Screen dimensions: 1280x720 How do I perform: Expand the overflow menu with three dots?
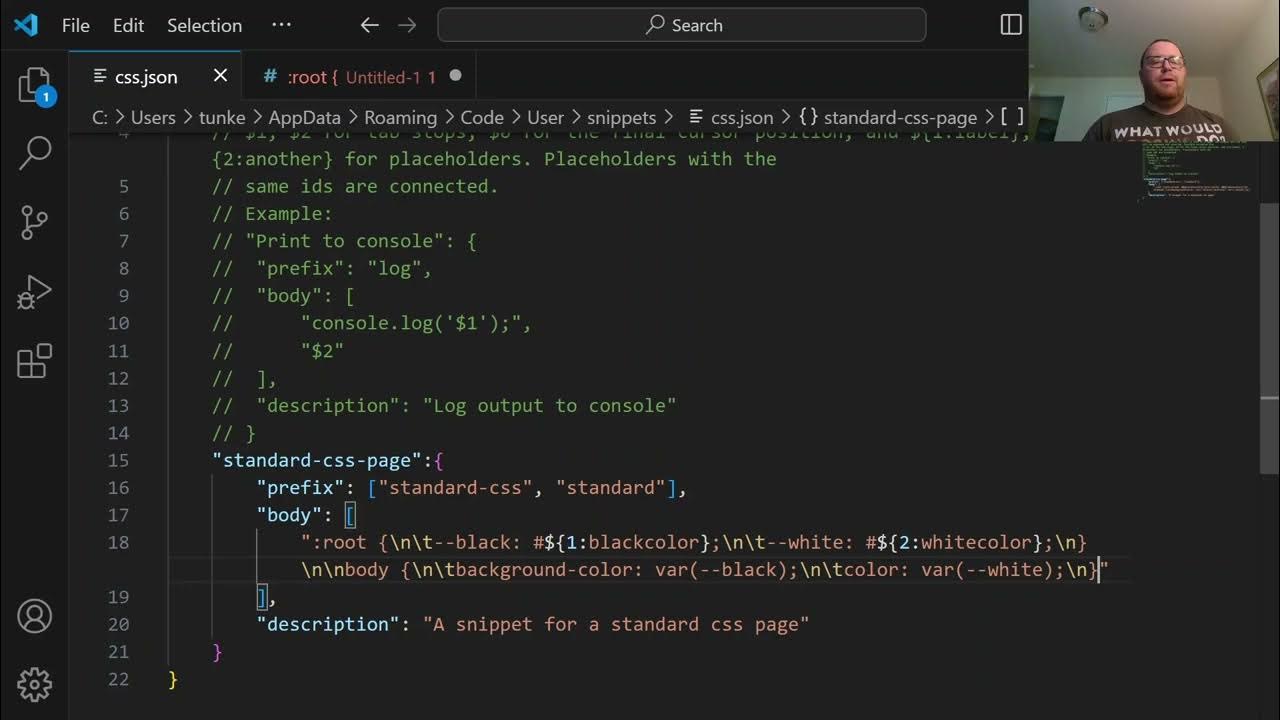[x=281, y=25]
